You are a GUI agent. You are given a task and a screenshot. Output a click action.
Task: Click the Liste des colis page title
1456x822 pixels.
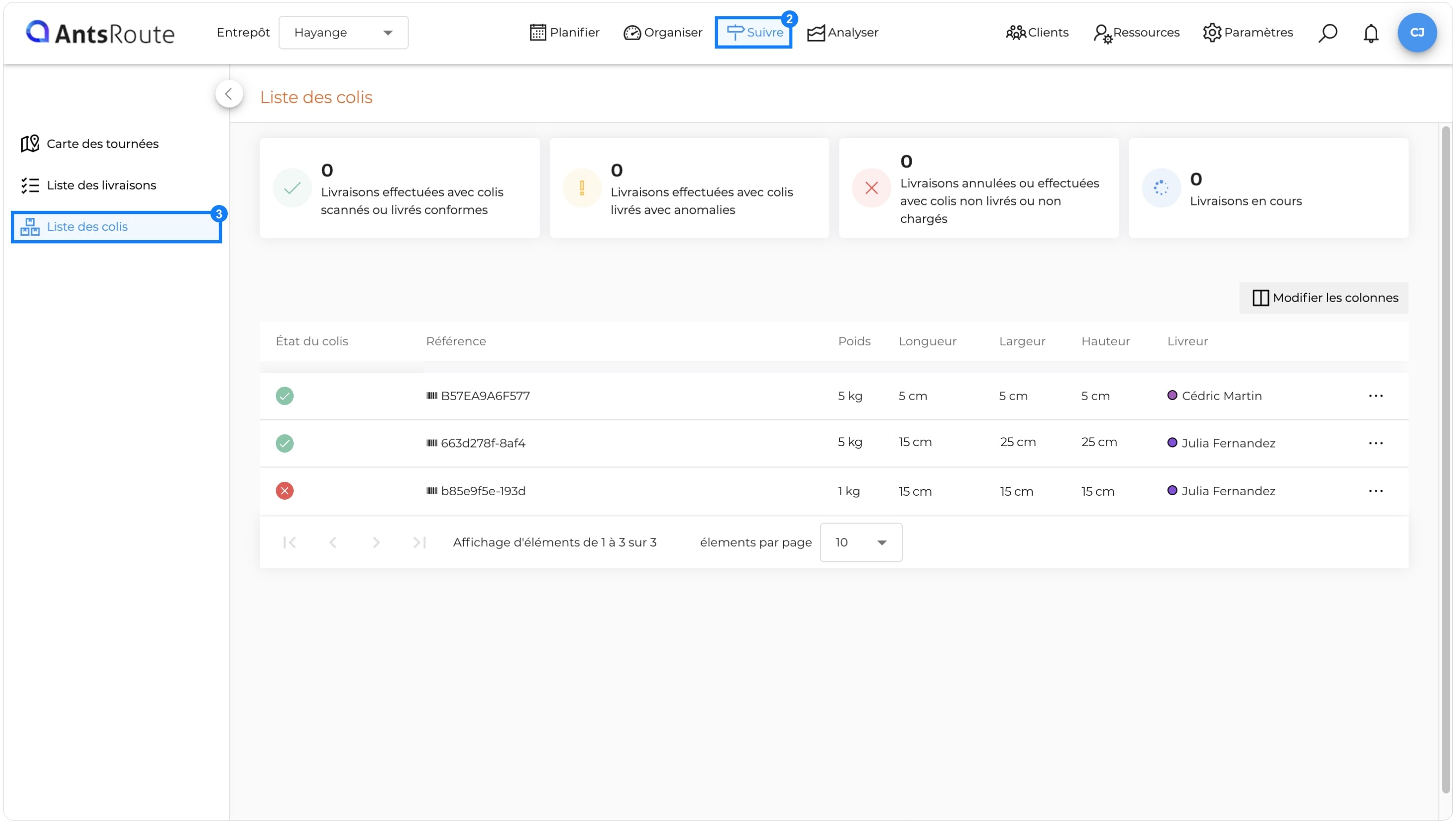316,97
